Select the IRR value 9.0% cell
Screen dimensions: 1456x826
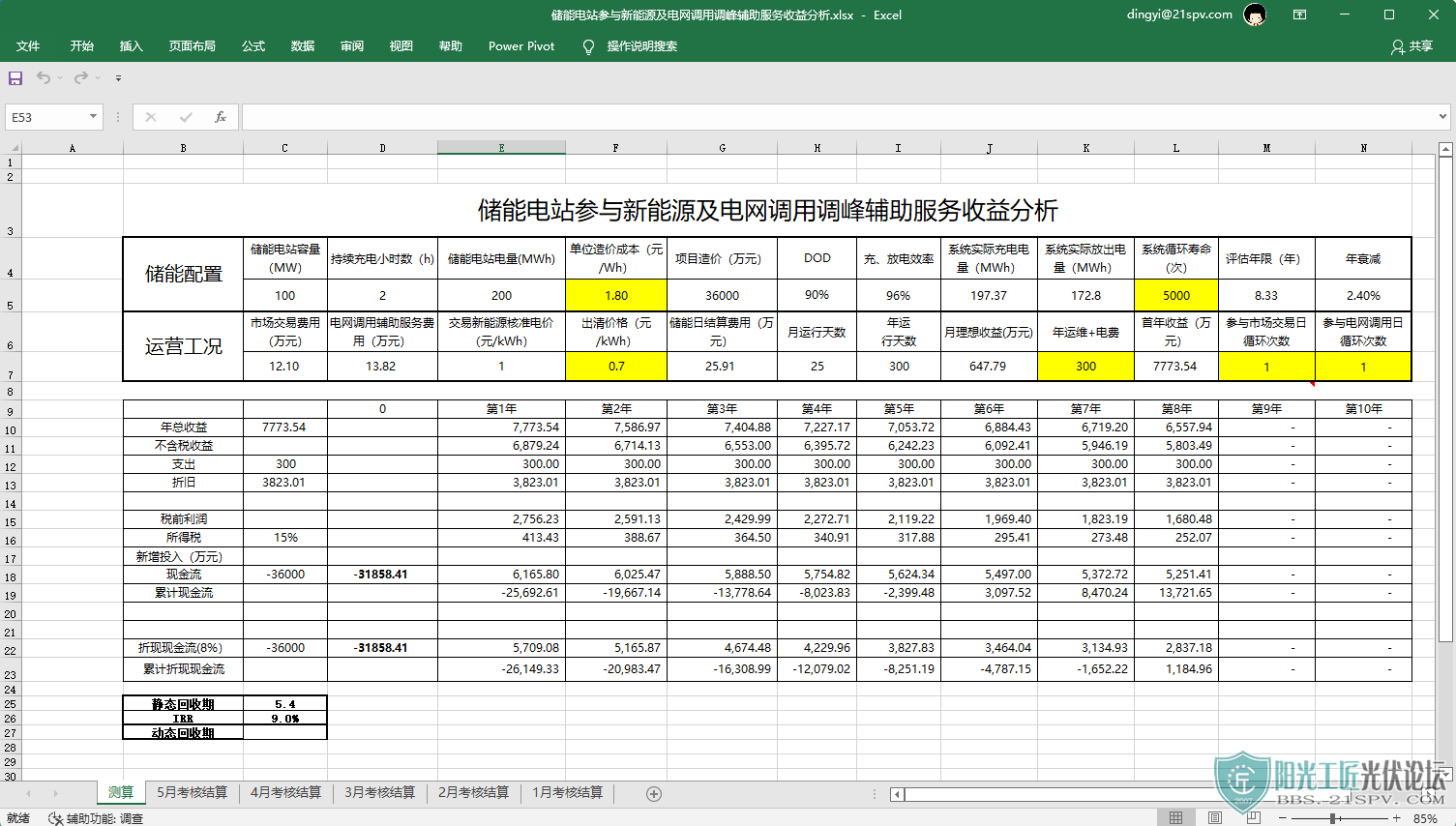tap(285, 719)
